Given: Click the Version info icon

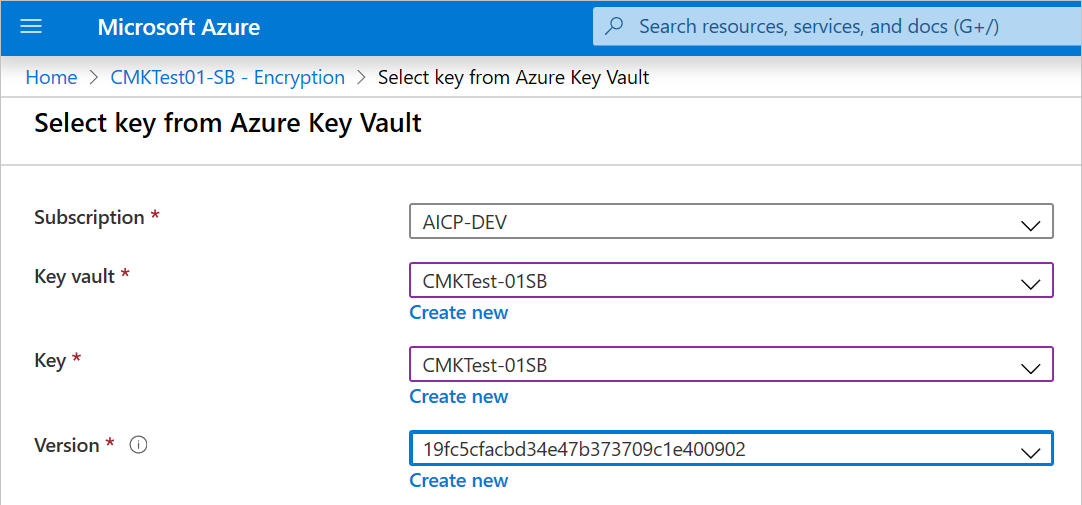Looking at the screenshot, I should 139,446.
